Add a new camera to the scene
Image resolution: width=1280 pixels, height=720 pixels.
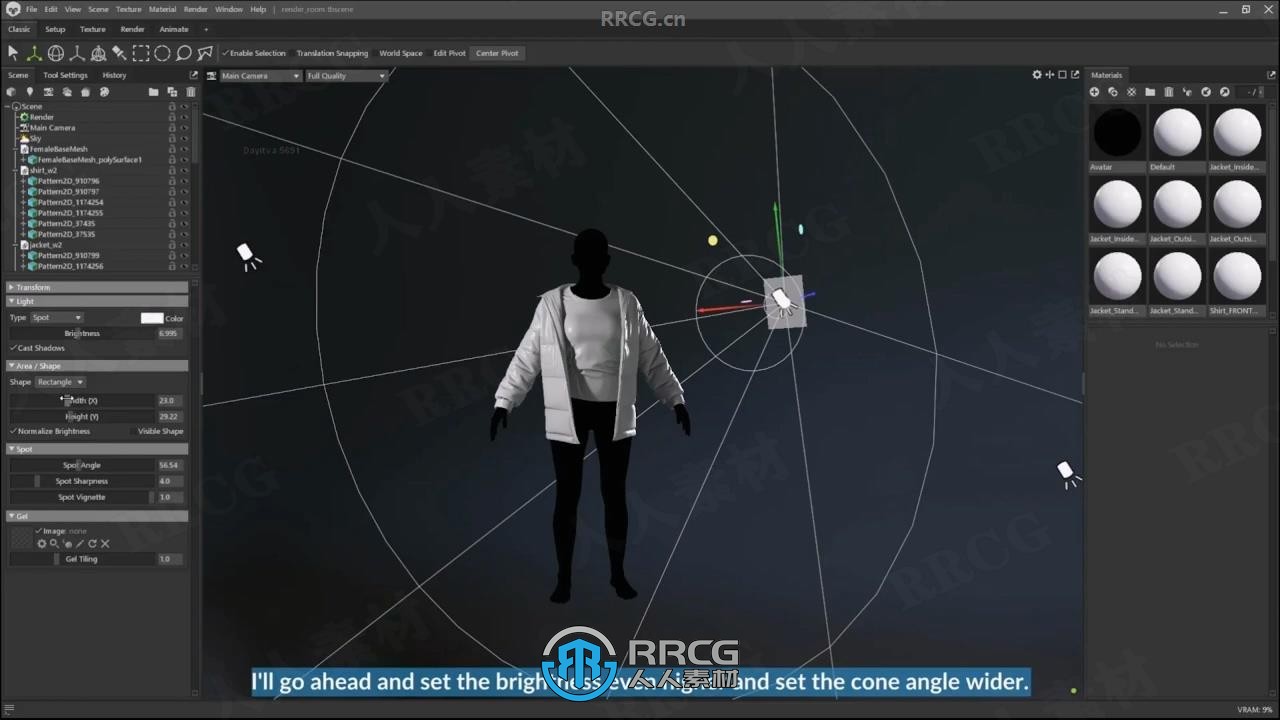click(x=48, y=92)
